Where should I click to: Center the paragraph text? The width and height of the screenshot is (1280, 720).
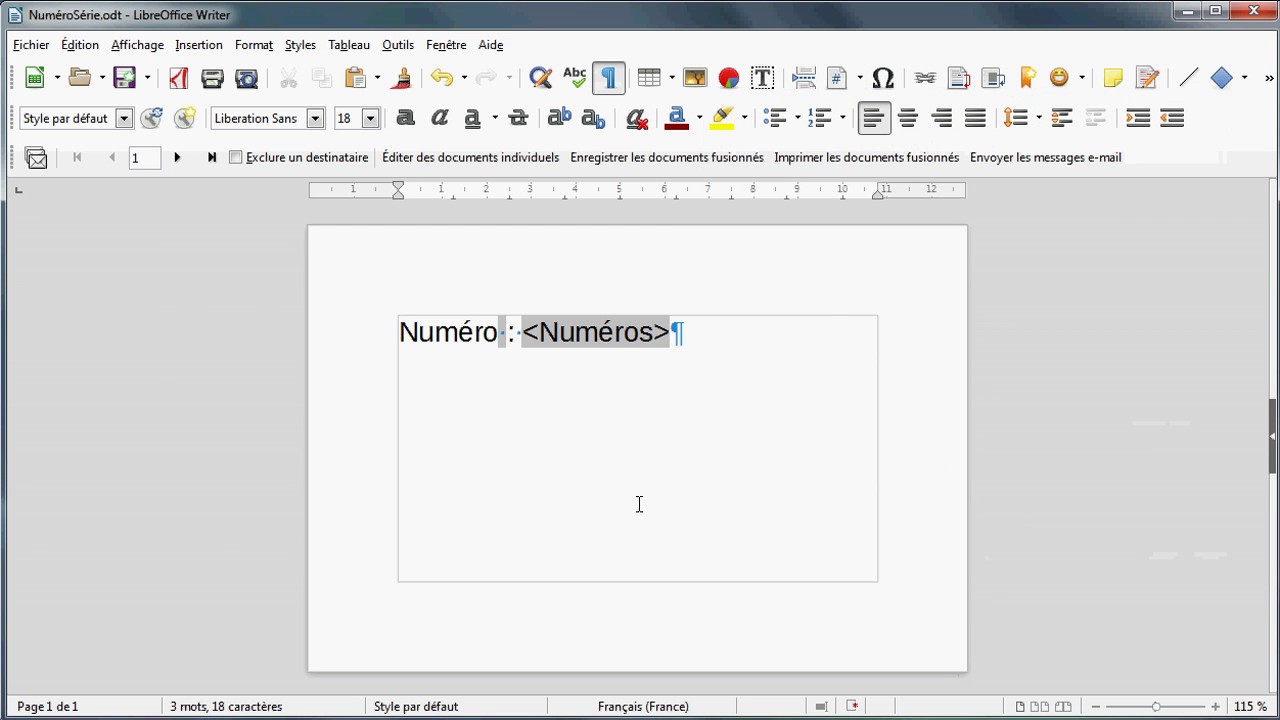908,118
